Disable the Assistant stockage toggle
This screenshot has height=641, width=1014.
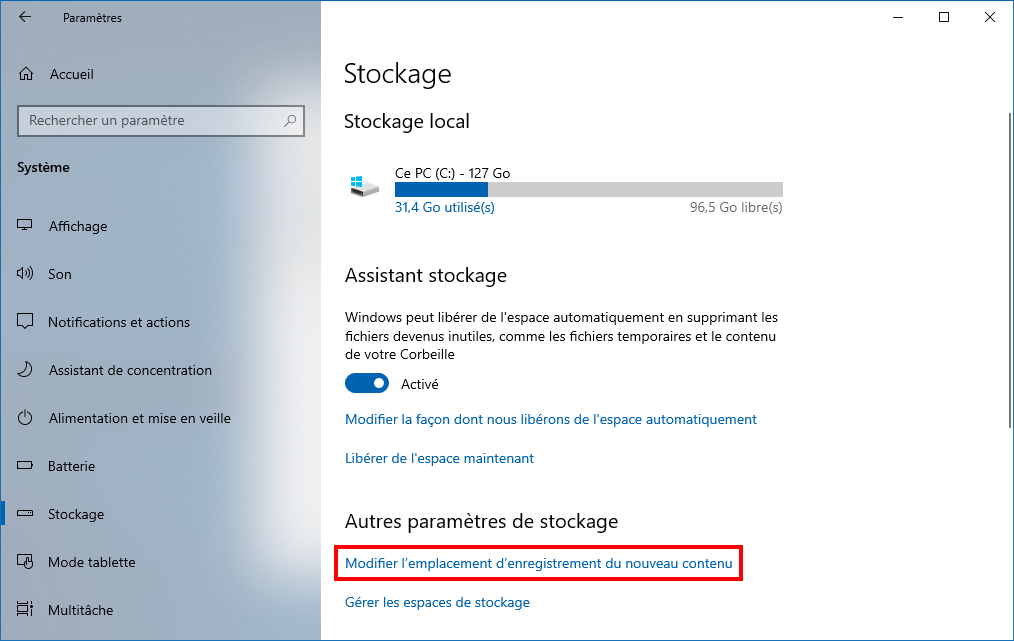pyautogui.click(x=367, y=384)
